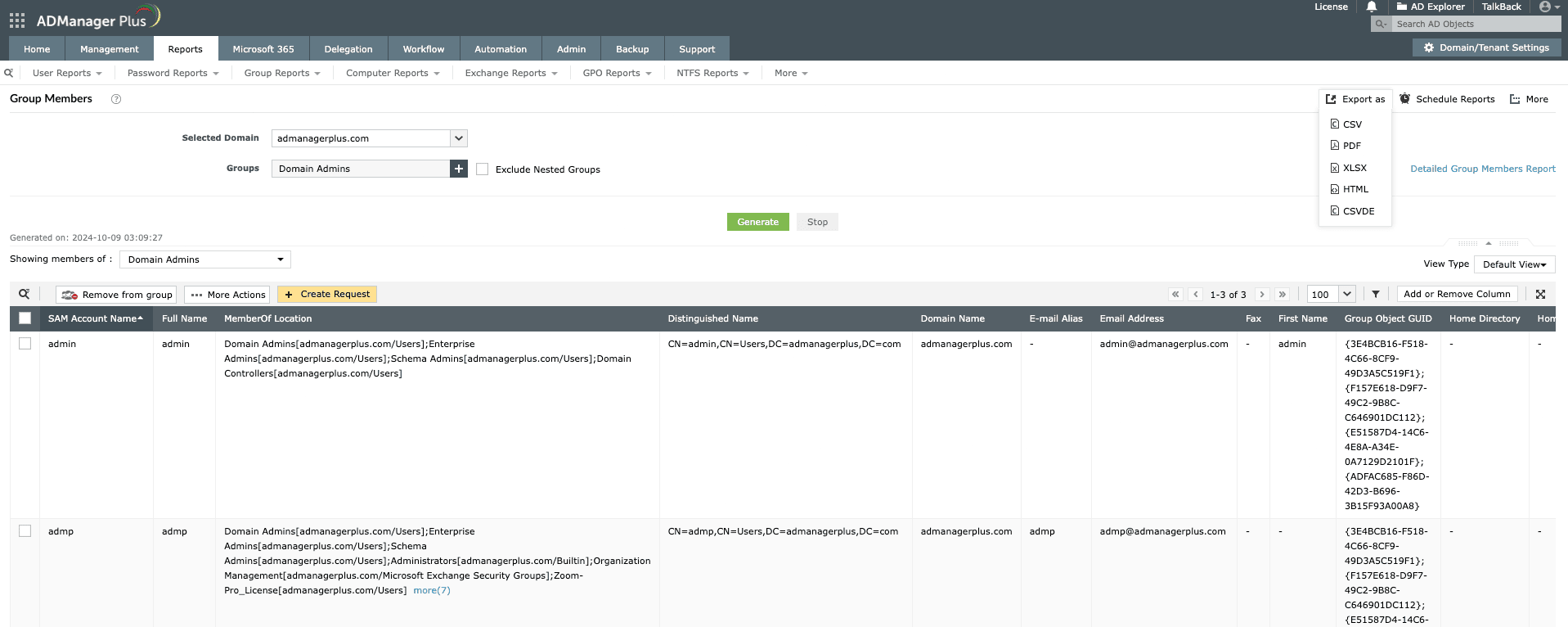Expand Group Reports menu
1568x627 pixels.
click(282, 73)
